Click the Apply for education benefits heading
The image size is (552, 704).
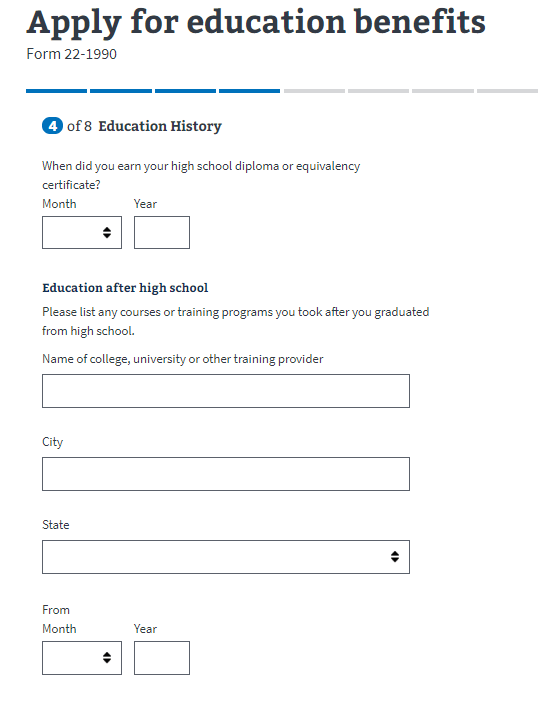256,22
